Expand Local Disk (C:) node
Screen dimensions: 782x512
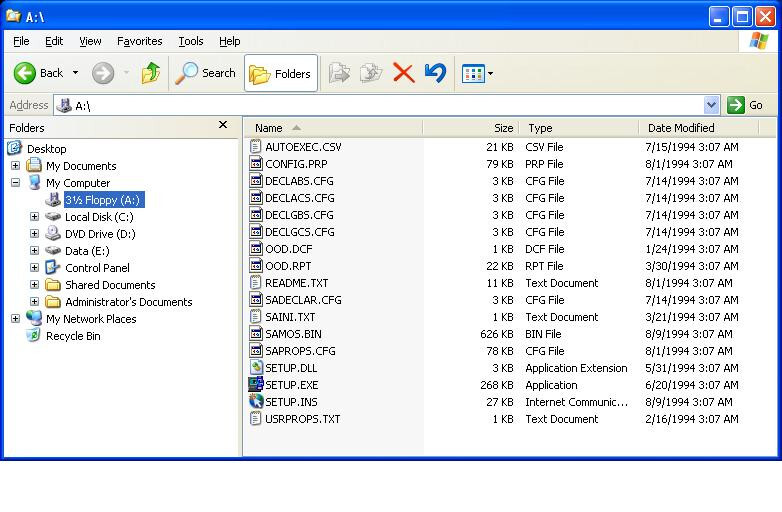[34, 216]
